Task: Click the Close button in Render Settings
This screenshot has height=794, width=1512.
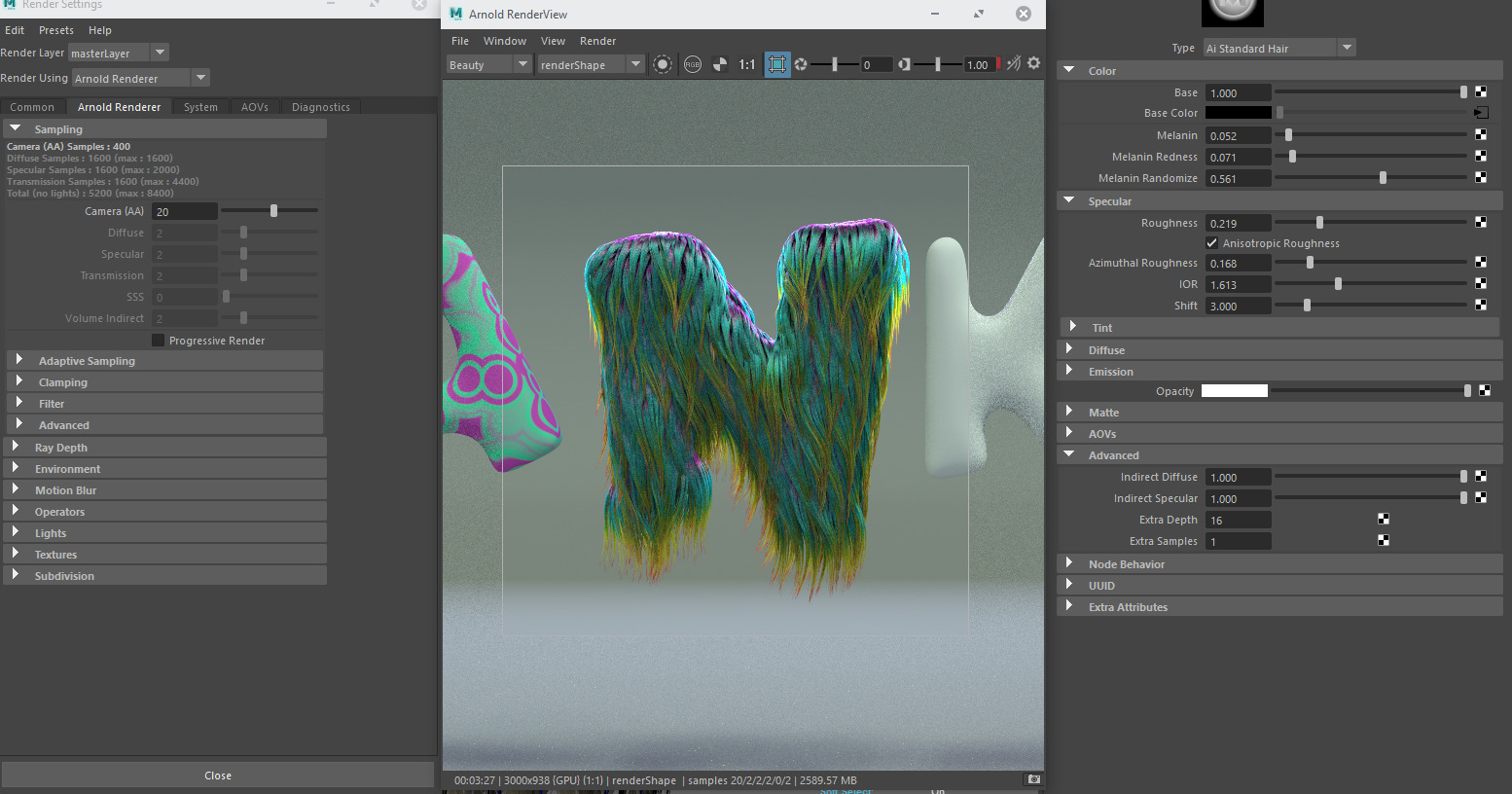Action: point(218,776)
